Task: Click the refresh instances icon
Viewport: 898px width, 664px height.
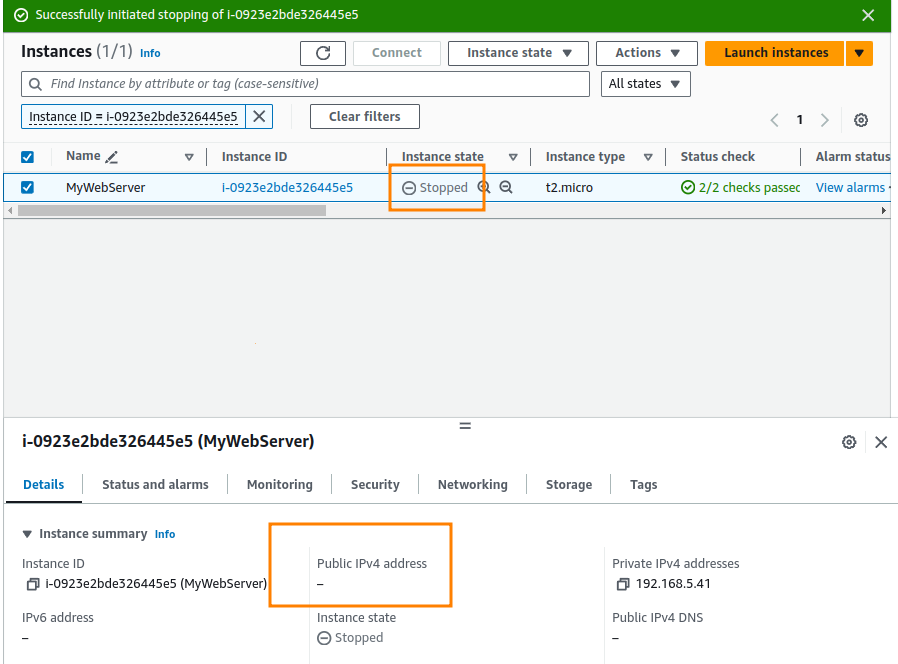Action: click(x=323, y=52)
